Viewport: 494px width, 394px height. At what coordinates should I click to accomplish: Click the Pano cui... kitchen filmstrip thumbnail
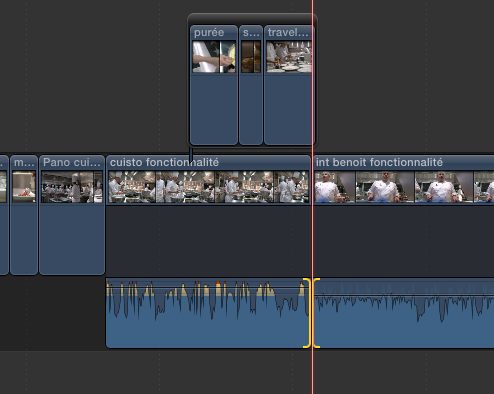pyautogui.click(x=72, y=187)
